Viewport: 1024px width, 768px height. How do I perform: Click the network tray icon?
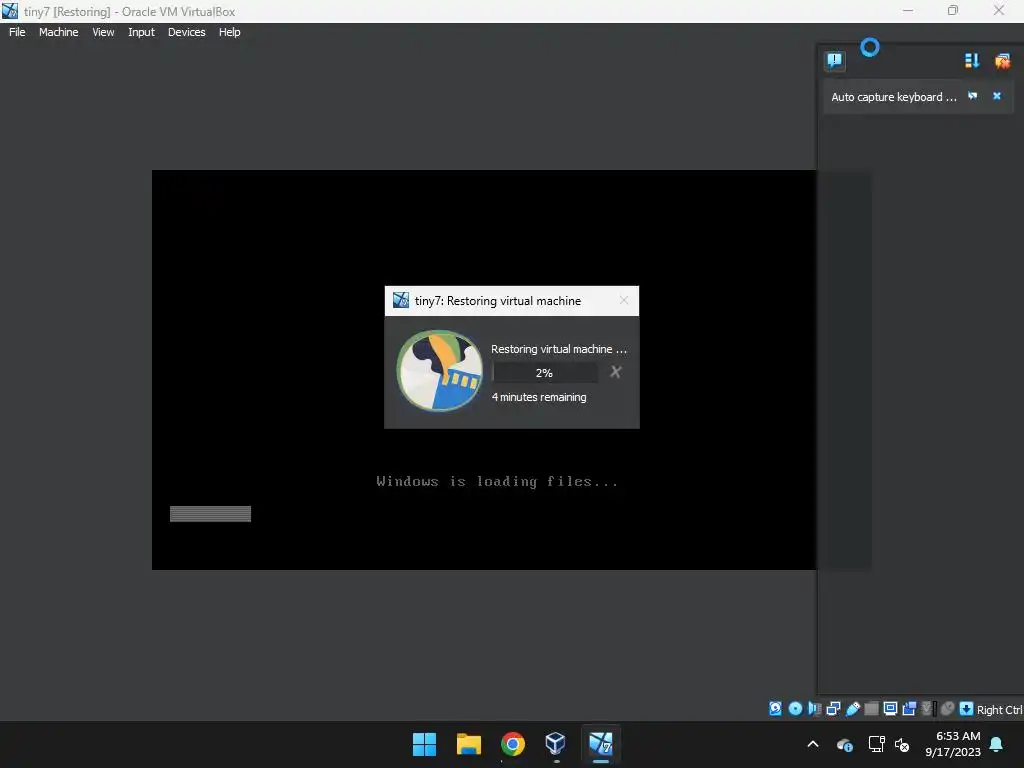(x=876, y=744)
